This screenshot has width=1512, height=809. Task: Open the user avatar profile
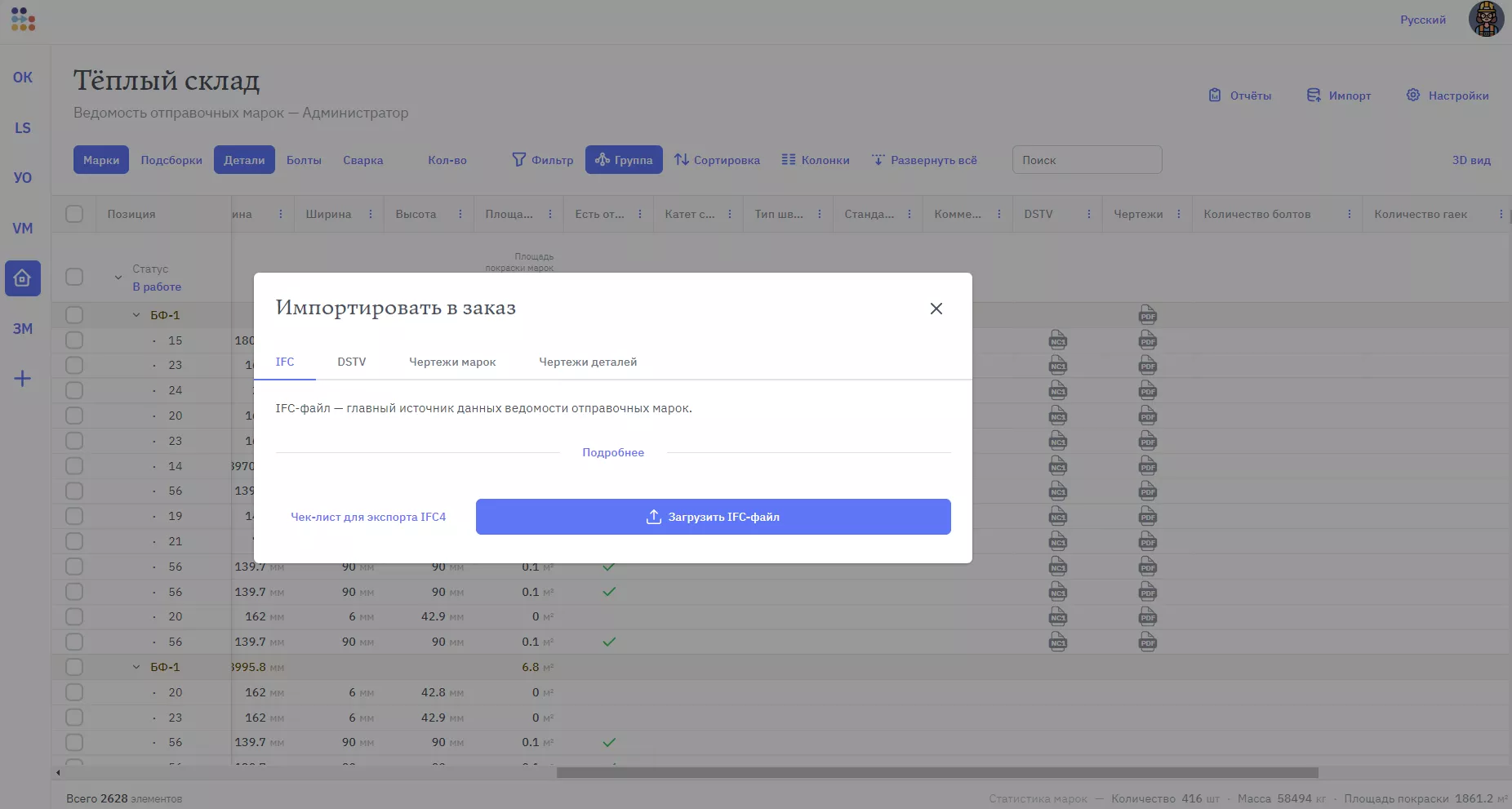coord(1486,20)
